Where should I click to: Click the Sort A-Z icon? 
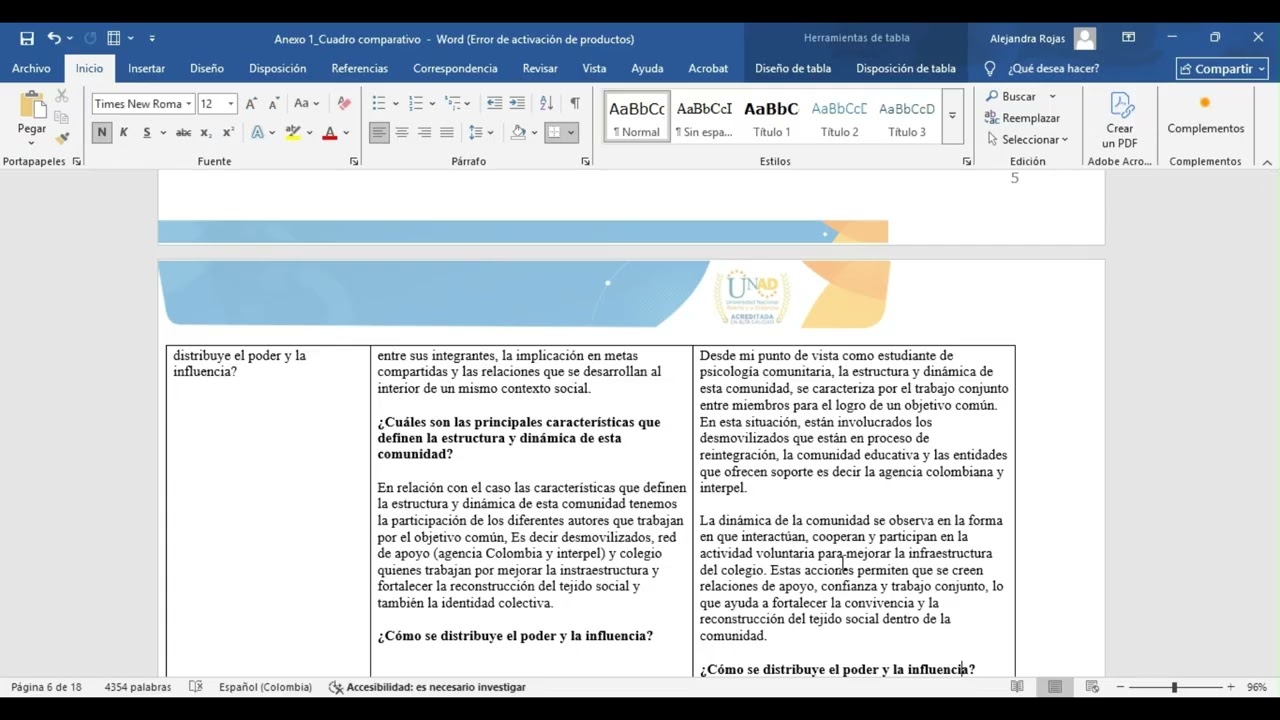tap(546, 103)
